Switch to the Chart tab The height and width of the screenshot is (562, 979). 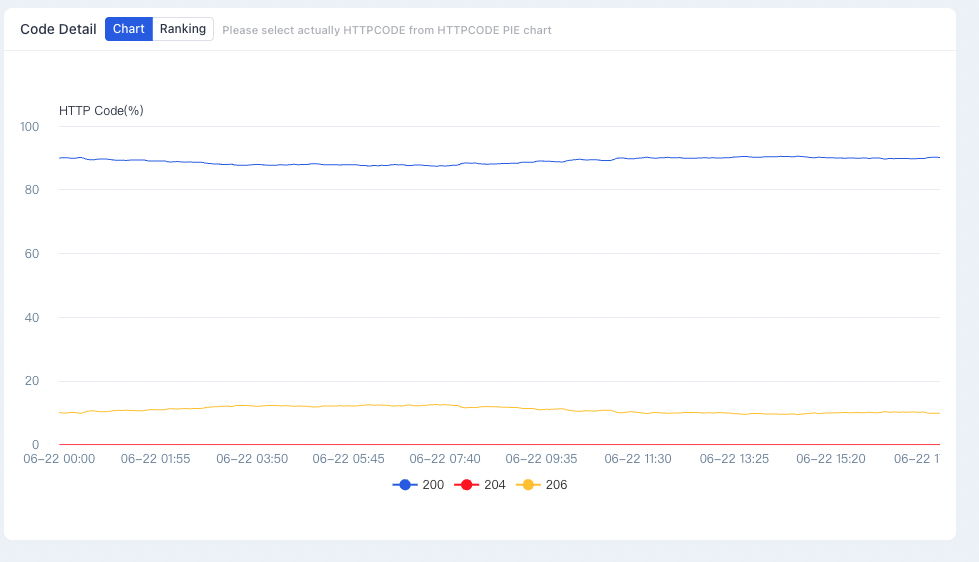[x=129, y=29]
